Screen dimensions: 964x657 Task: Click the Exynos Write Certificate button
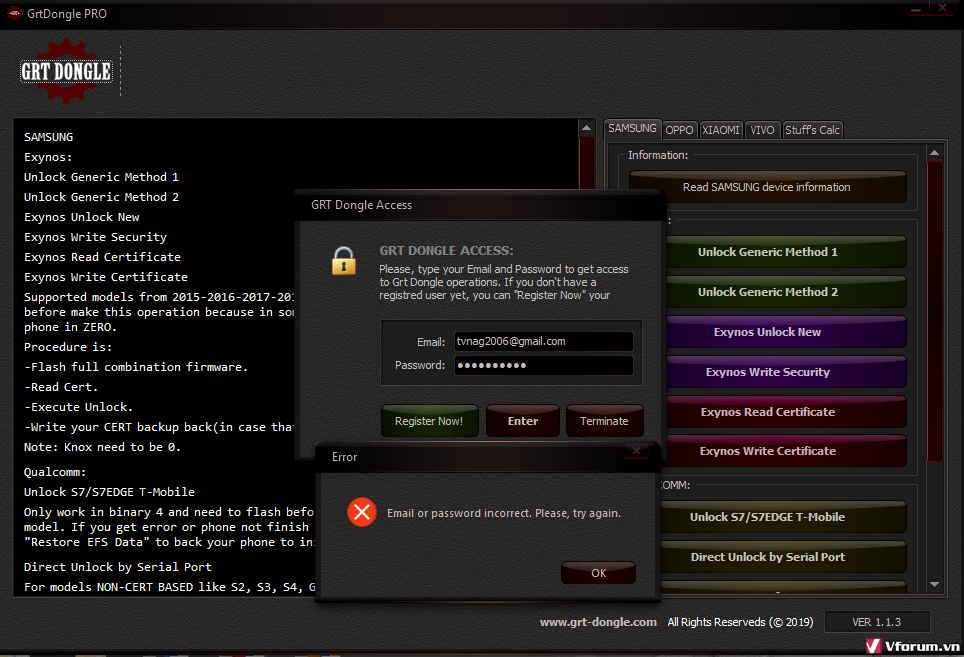(784, 451)
